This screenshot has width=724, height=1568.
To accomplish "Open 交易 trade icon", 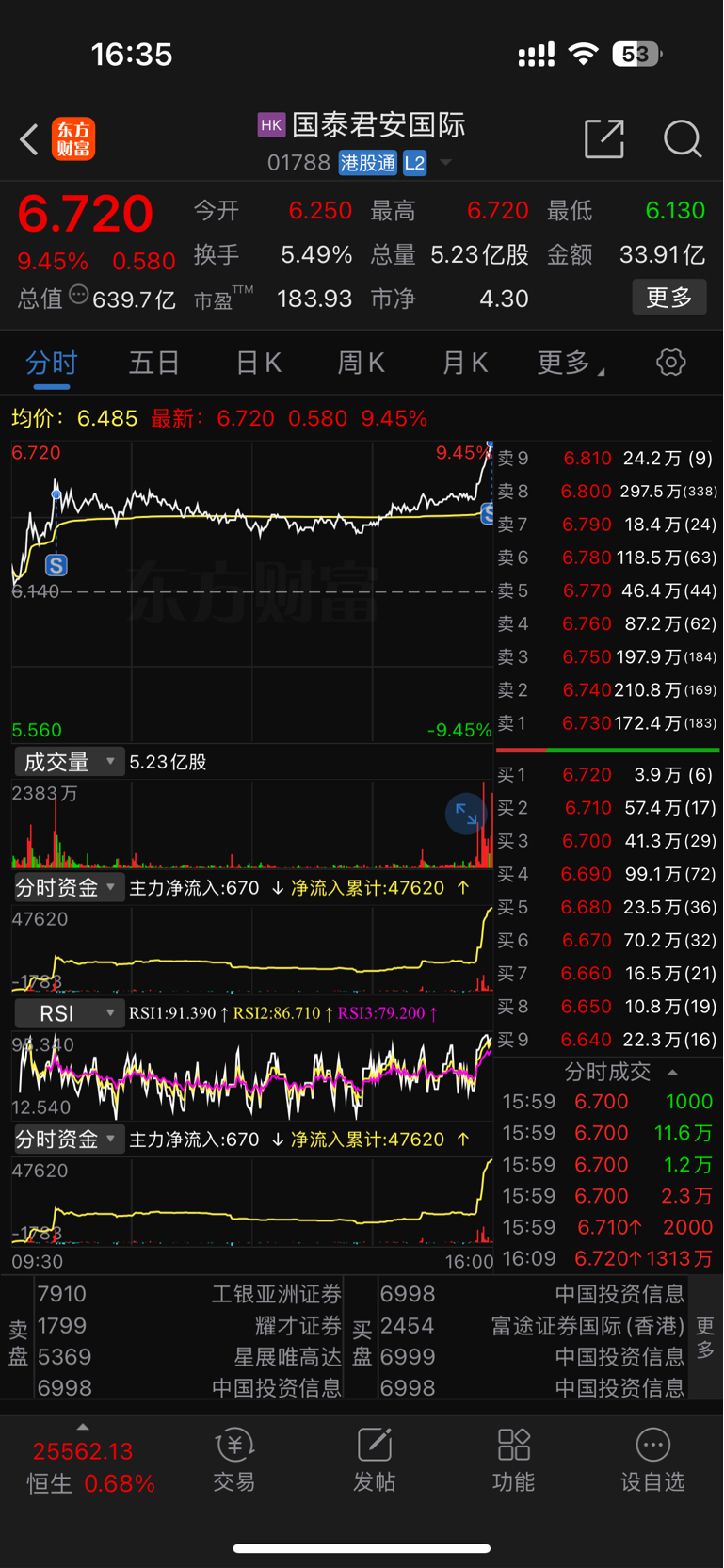I will coord(233,1460).
